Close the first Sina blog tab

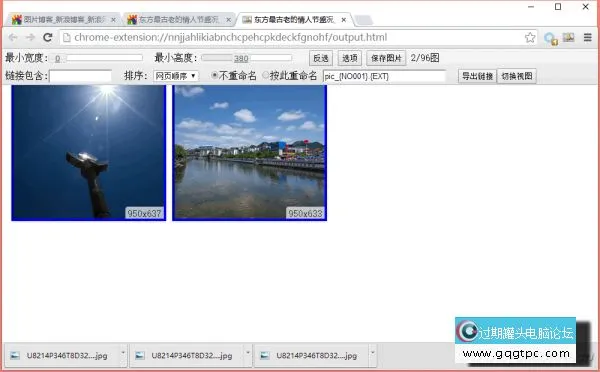tap(113, 20)
